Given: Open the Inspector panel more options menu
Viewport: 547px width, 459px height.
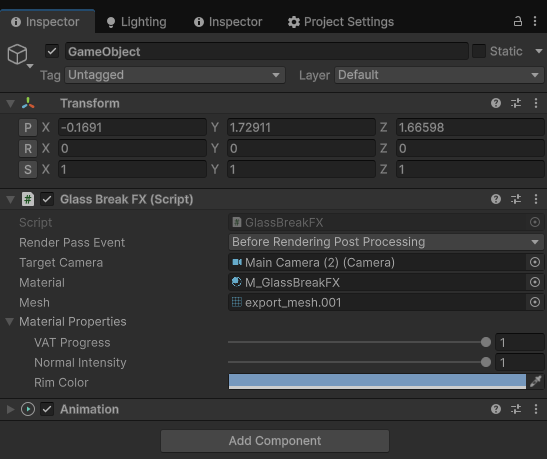Looking at the screenshot, I should (535, 21).
